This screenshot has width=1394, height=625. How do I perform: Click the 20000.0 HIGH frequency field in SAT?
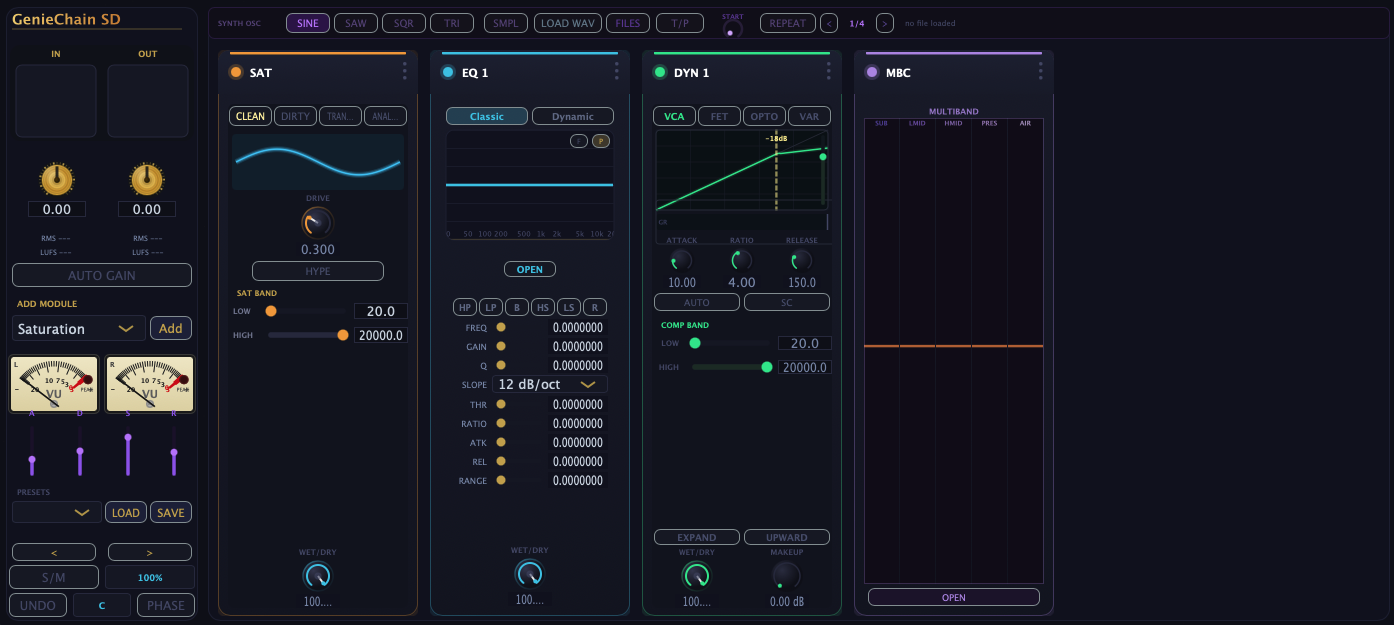coord(381,335)
